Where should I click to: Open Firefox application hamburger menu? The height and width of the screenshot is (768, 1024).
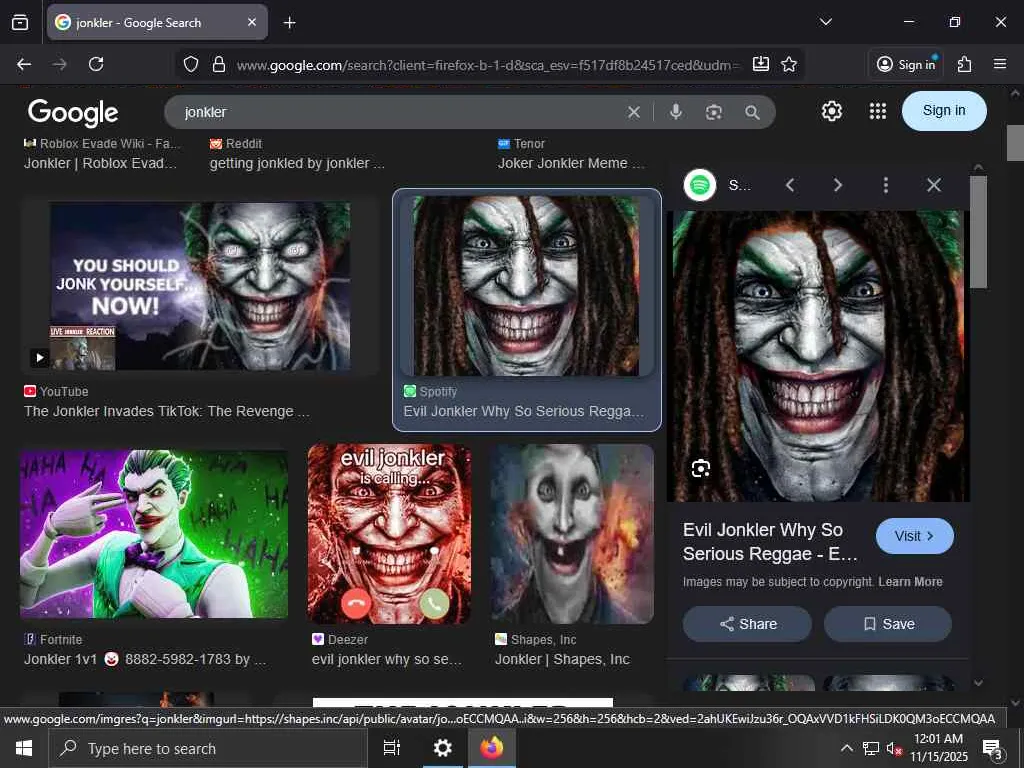pos(1000,64)
